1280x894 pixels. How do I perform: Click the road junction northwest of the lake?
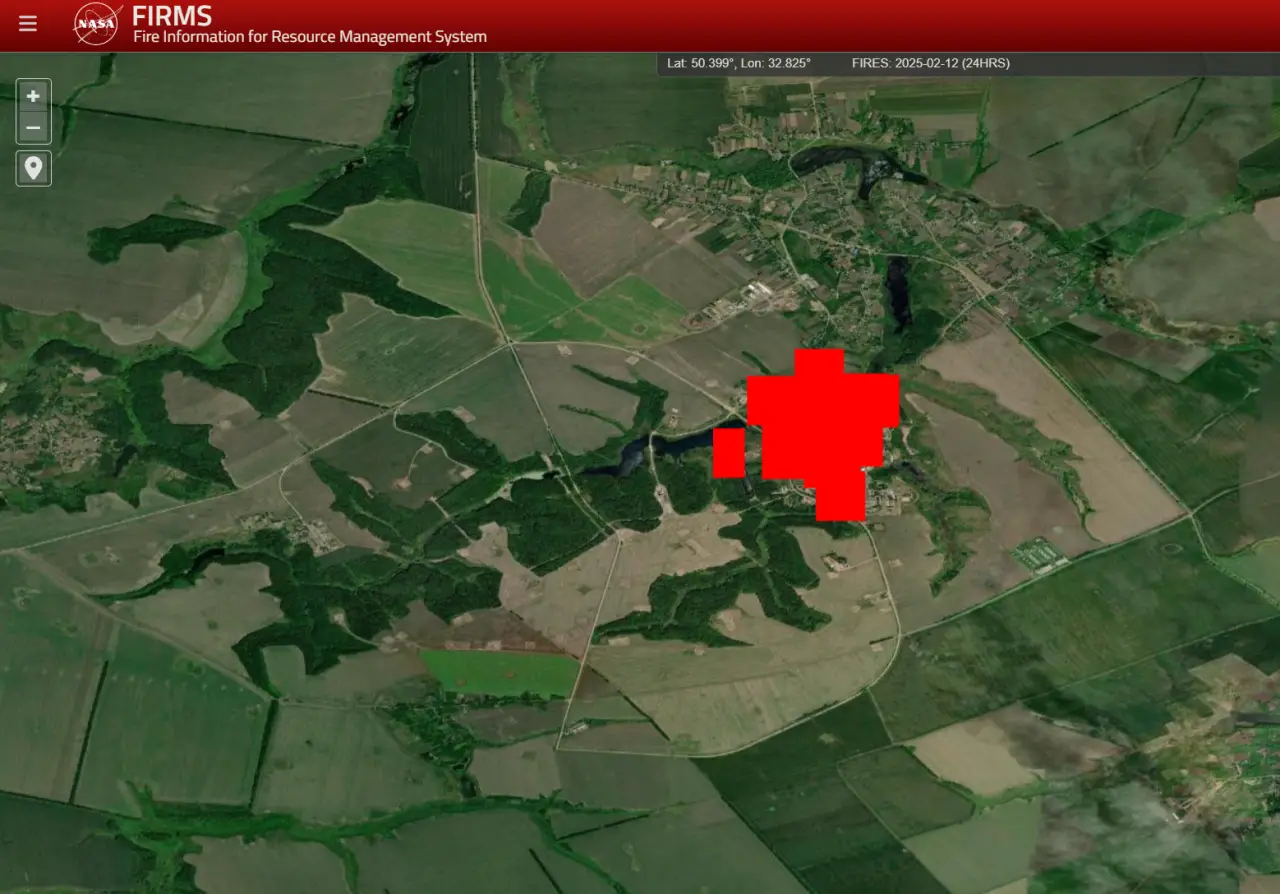(511, 343)
